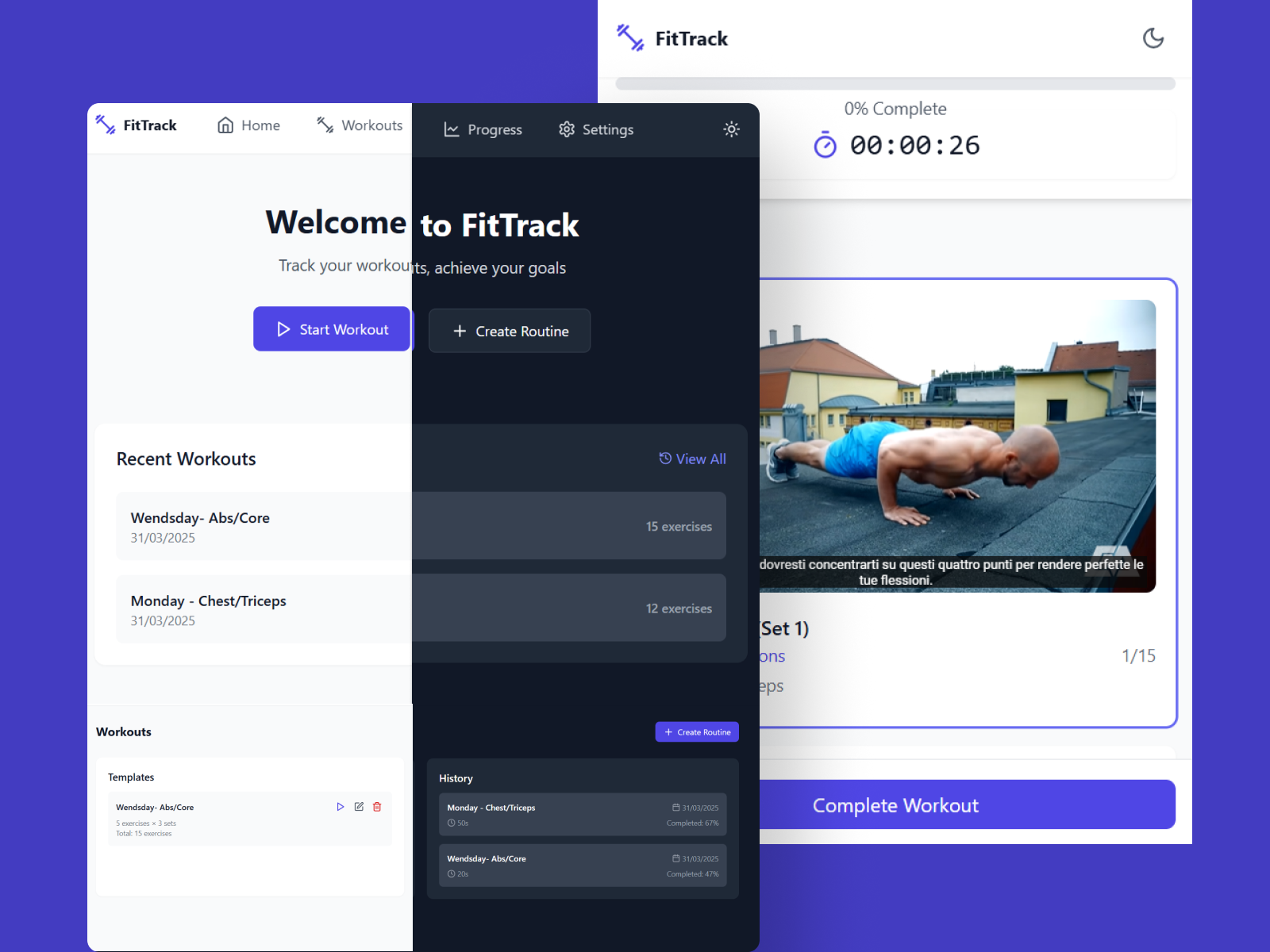
Task: Start the Wendsday- Abs/Core template play icon
Action: pos(341,807)
